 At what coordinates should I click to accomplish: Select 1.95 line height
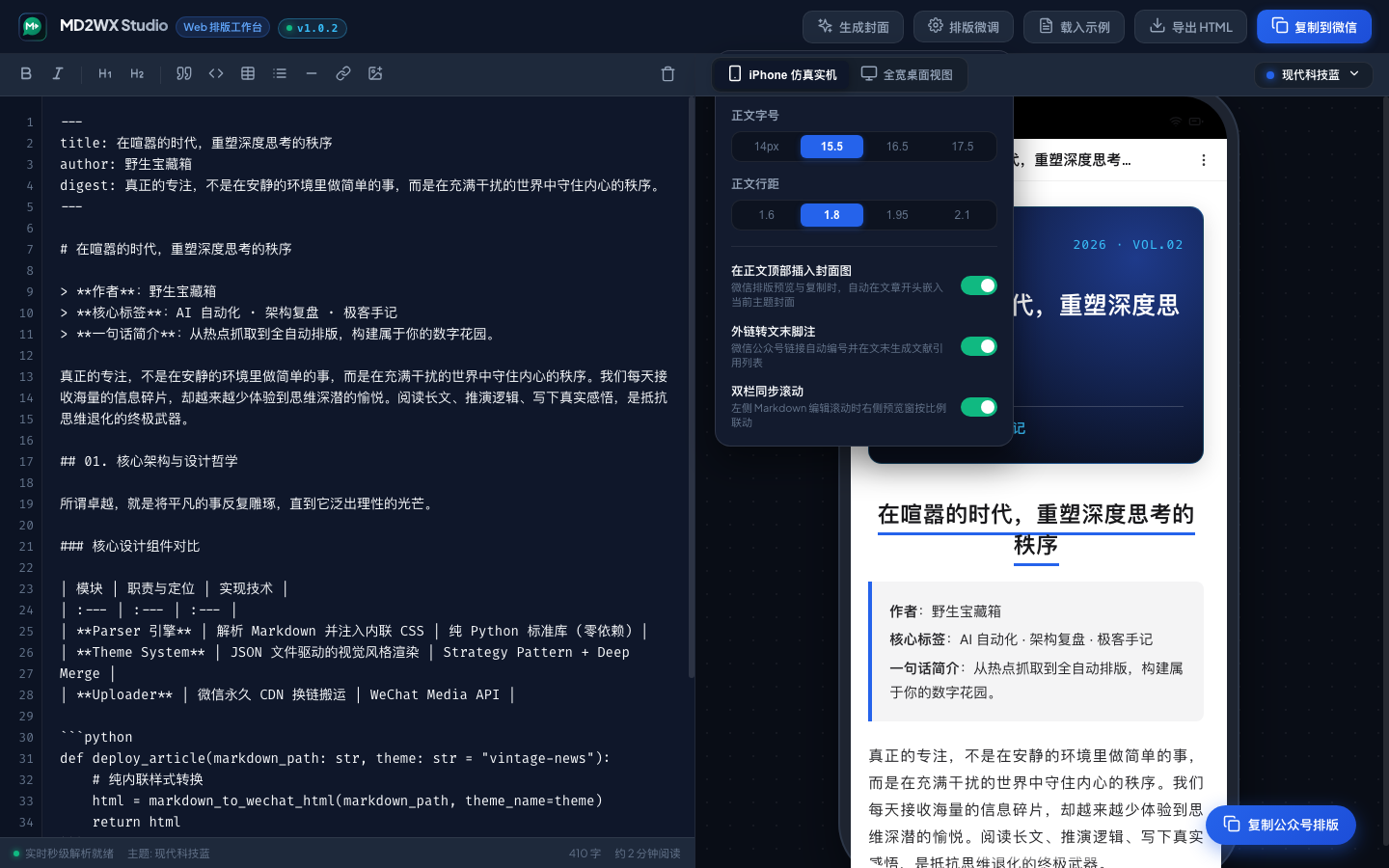[897, 215]
